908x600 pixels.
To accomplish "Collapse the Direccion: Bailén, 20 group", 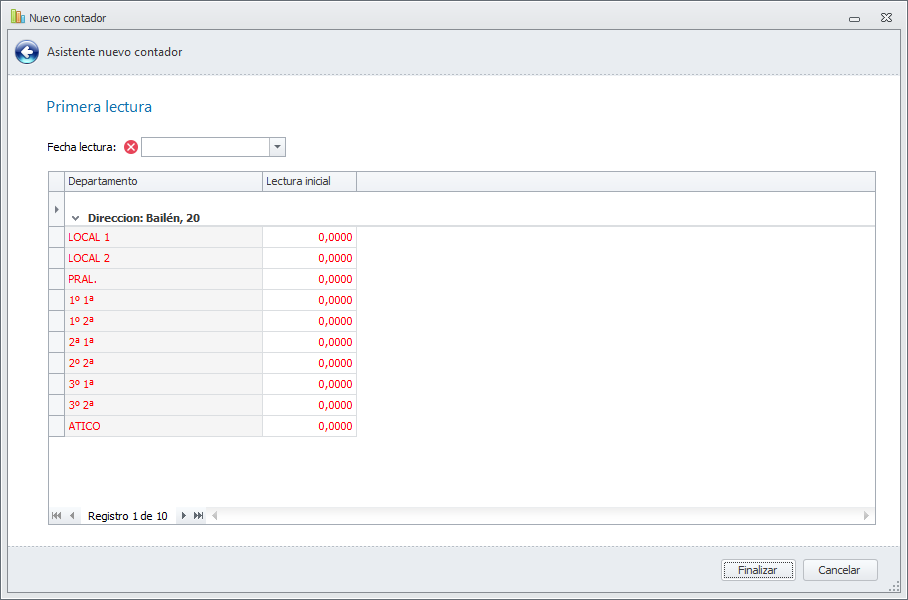I will point(75,218).
